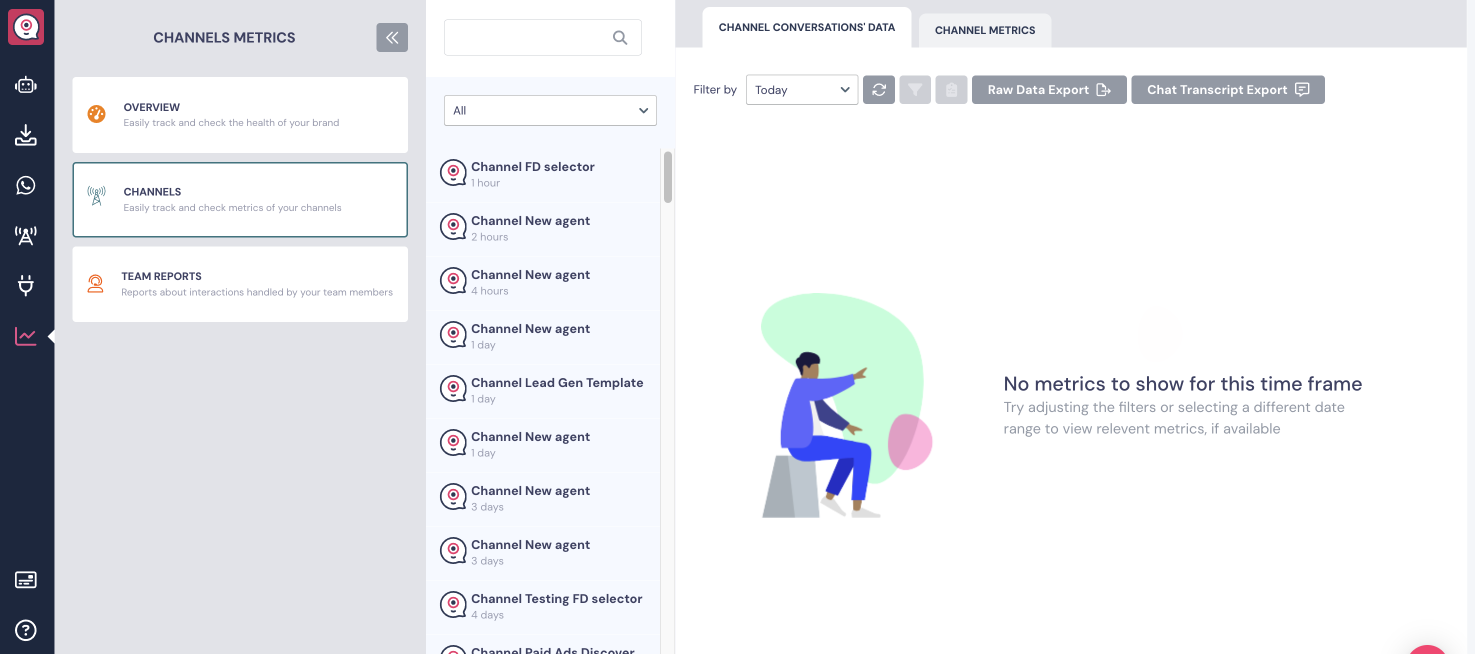Open the Today date range dropdown
Image resolution: width=1475 pixels, height=654 pixels.
tap(801, 89)
